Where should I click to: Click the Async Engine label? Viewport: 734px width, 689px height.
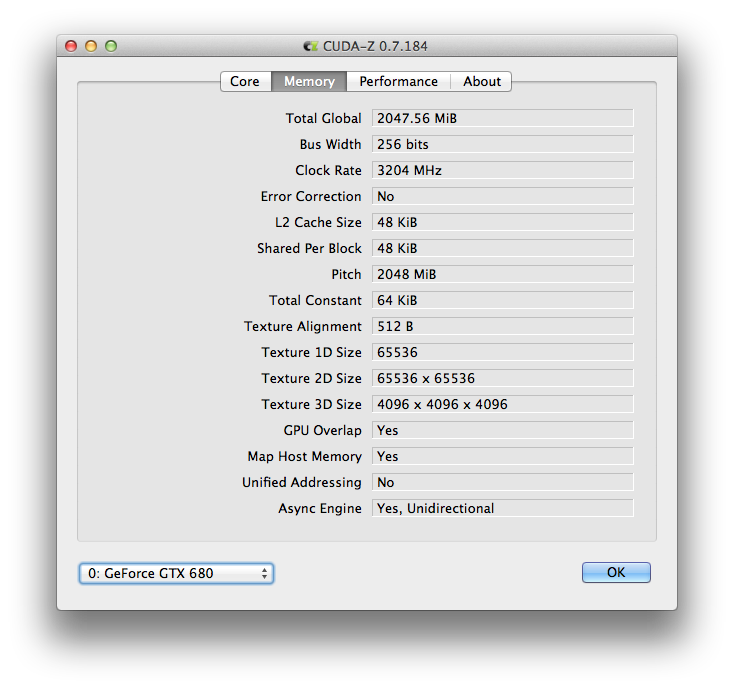[x=320, y=508]
